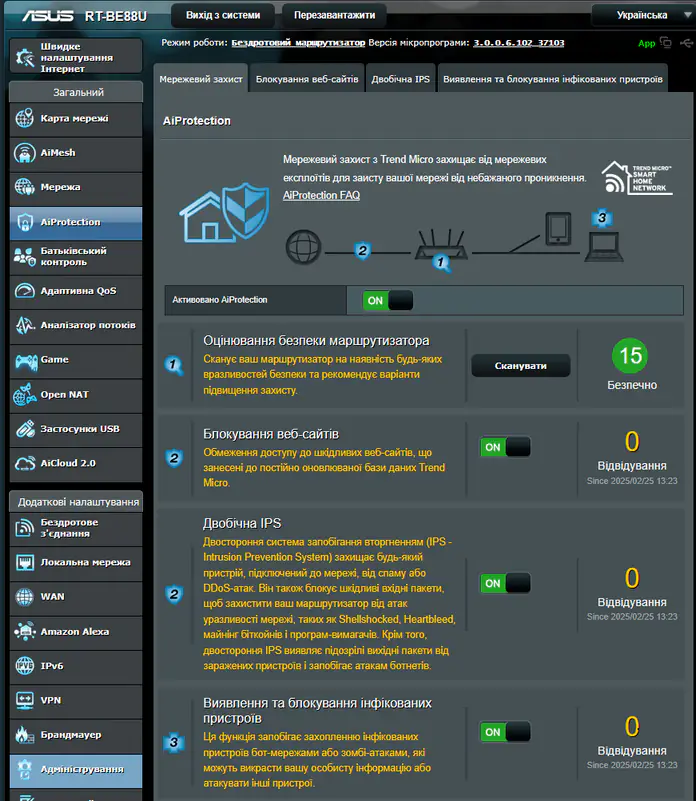This screenshot has width=696, height=801.
Task: Click the VPN icon in sidebar
Action: pyautogui.click(x=25, y=700)
